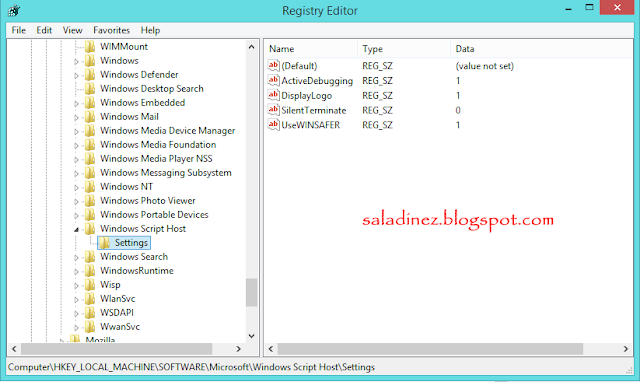
Task: Expand the Windows Embedded key
Action: (76, 104)
